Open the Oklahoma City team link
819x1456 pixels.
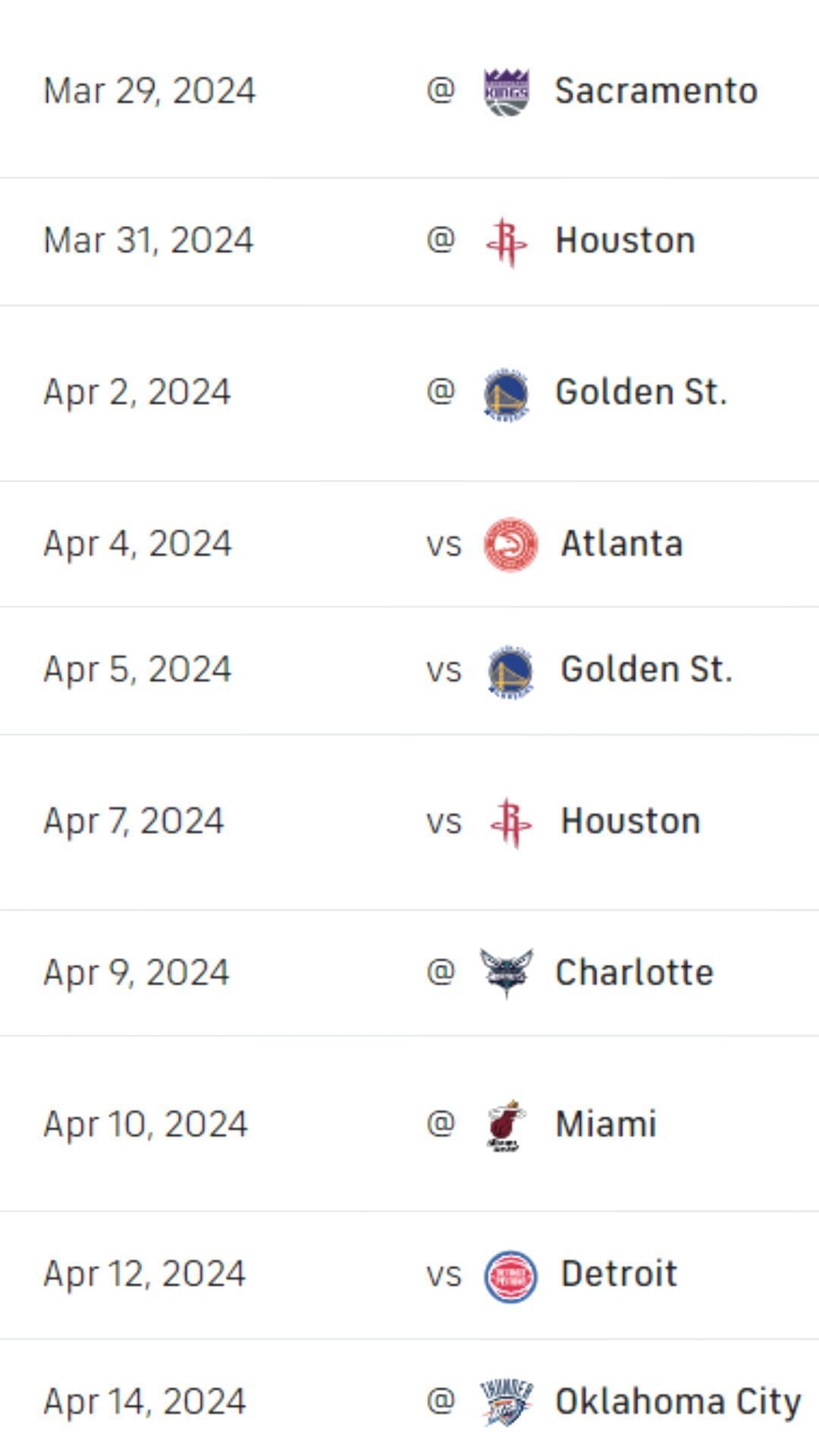[x=678, y=1402]
